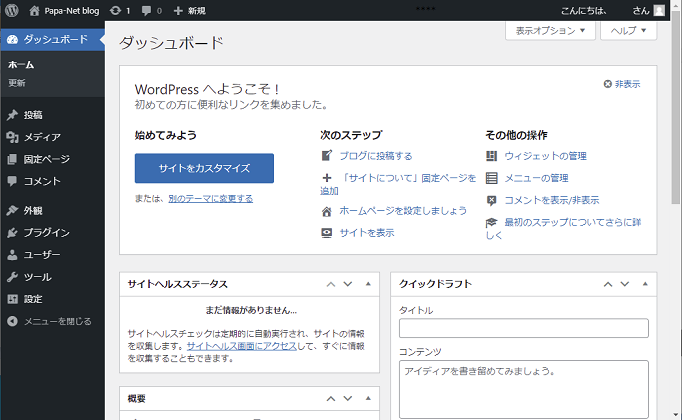
Task: Dismiss welcome panel with 非表示
Action: (x=622, y=84)
